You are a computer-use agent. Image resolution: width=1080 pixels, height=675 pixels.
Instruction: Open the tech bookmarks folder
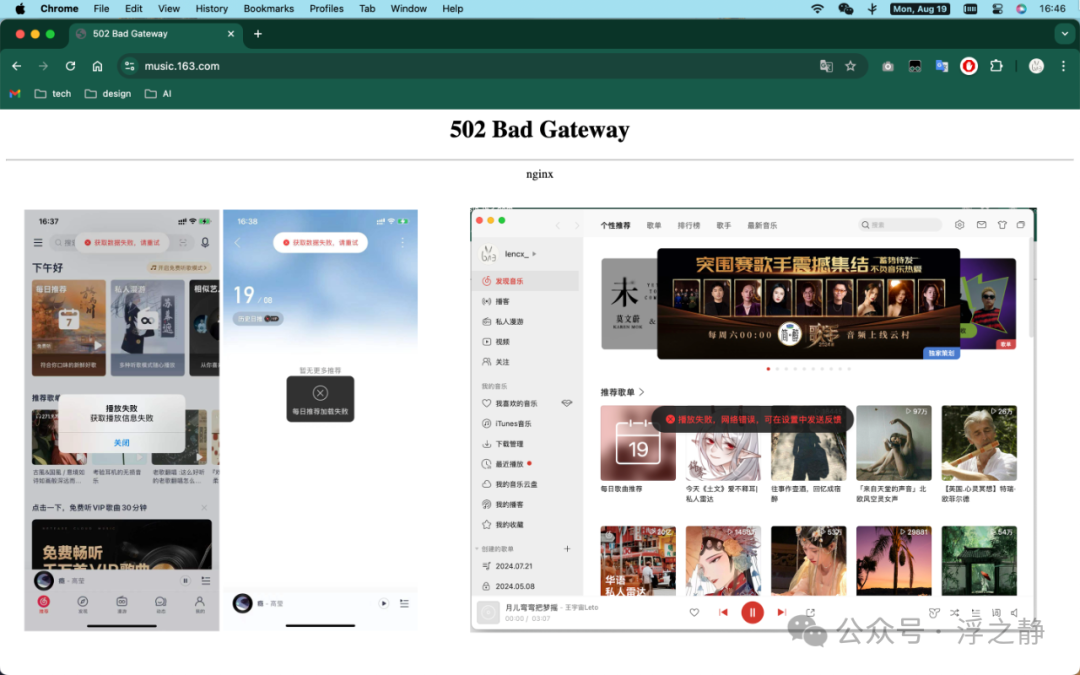[53, 94]
